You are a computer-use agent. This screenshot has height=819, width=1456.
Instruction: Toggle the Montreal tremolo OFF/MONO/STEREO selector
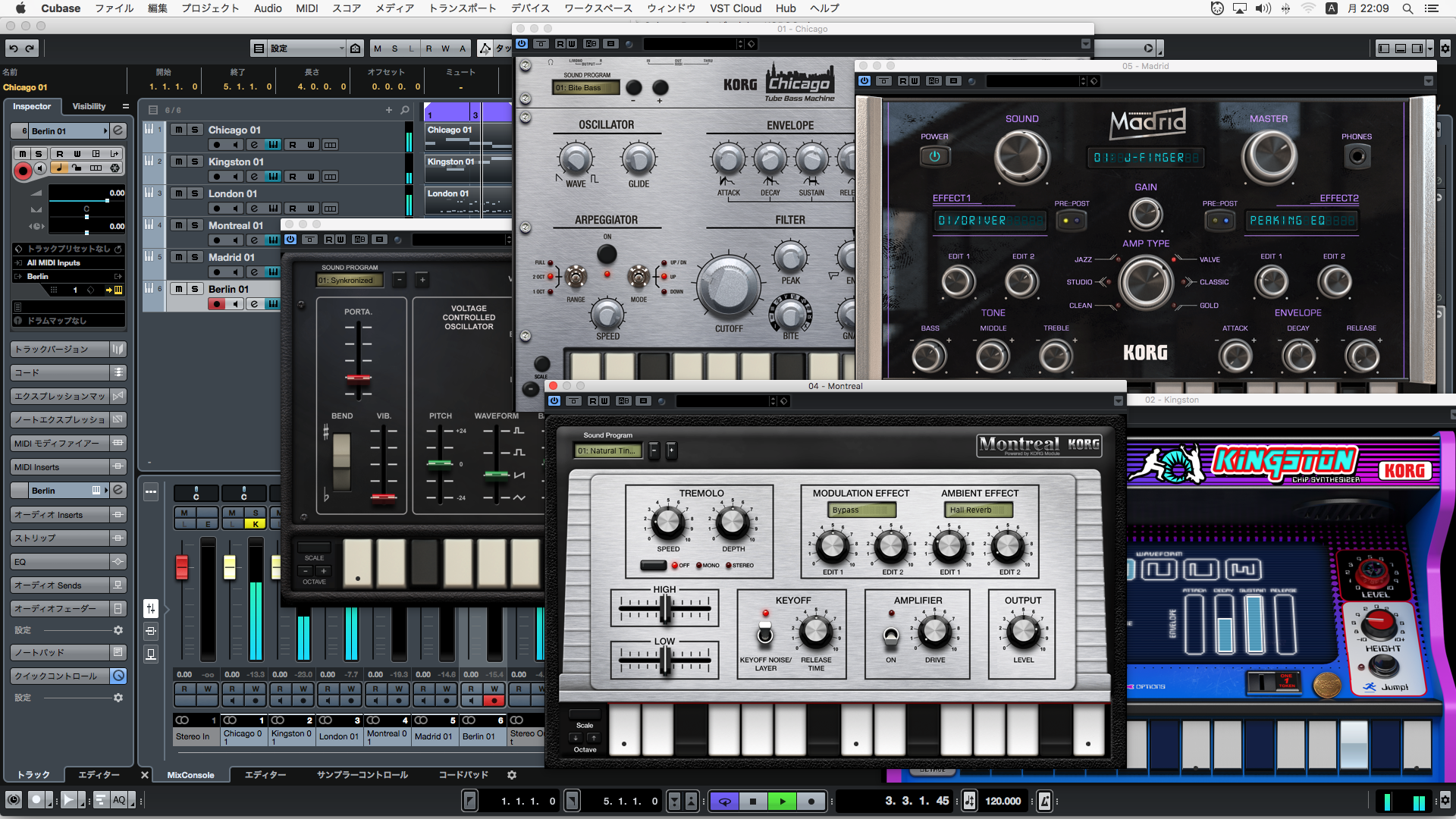tap(653, 565)
